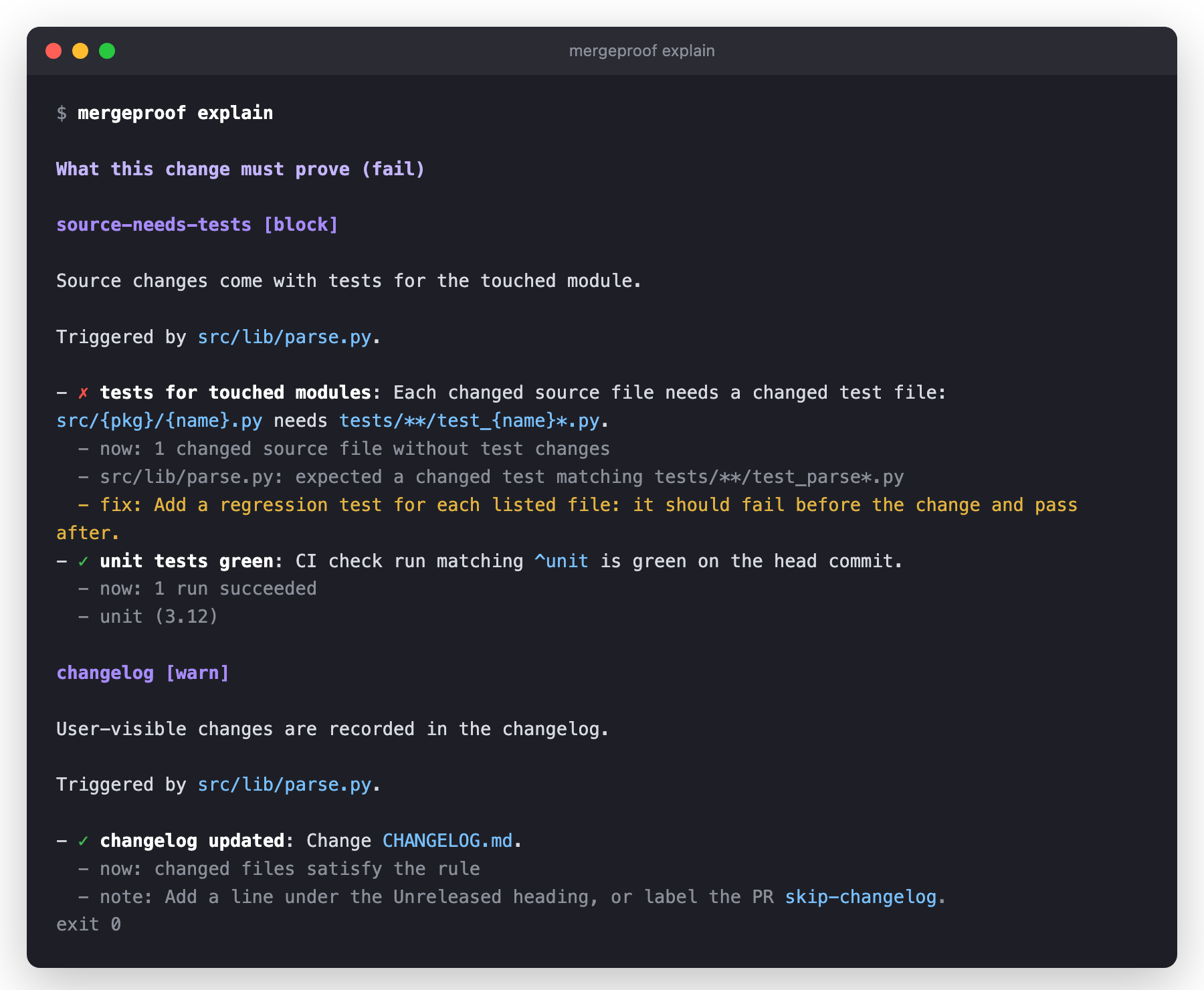
Task: Click the 'changelog [warn]' rule heading
Action: pyautogui.click(x=142, y=673)
